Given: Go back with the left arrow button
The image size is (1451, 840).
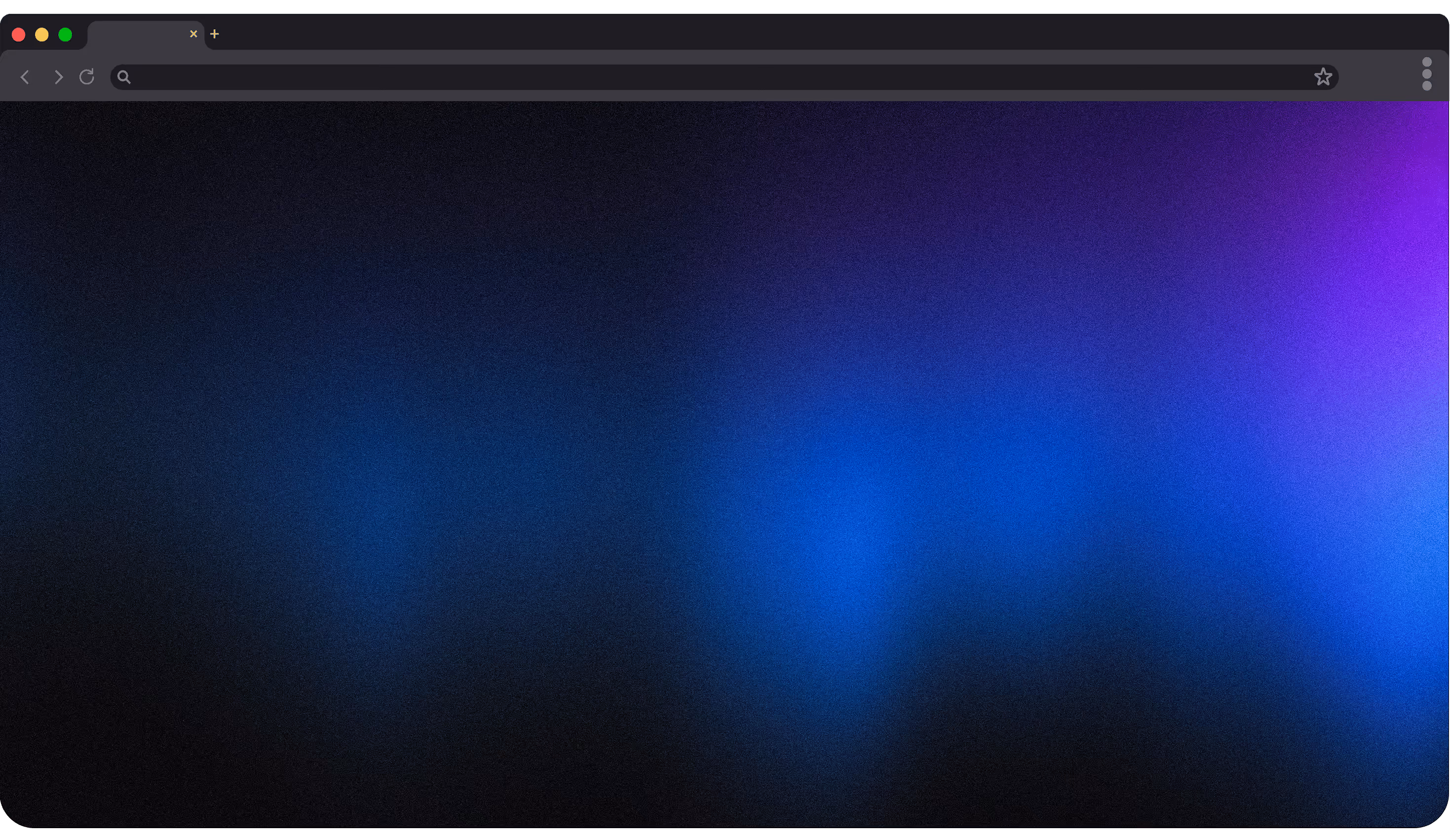Looking at the screenshot, I should point(25,77).
